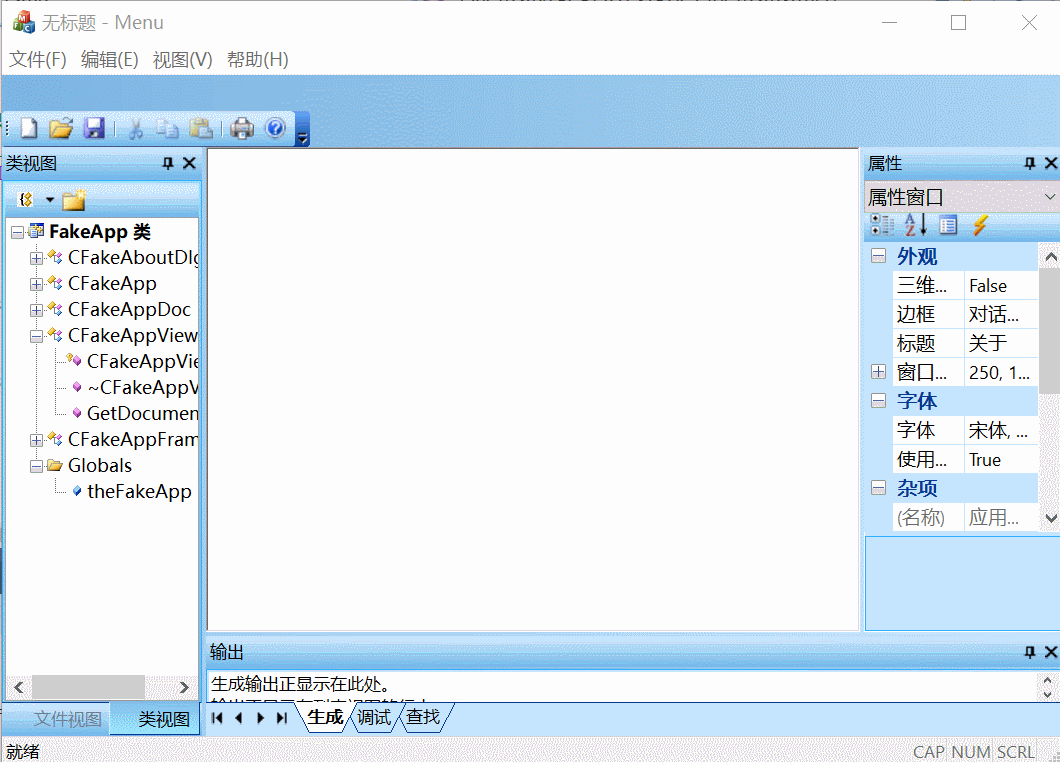Click the False value of 三维 property
The width and height of the screenshot is (1060, 762).
(x=1001, y=285)
